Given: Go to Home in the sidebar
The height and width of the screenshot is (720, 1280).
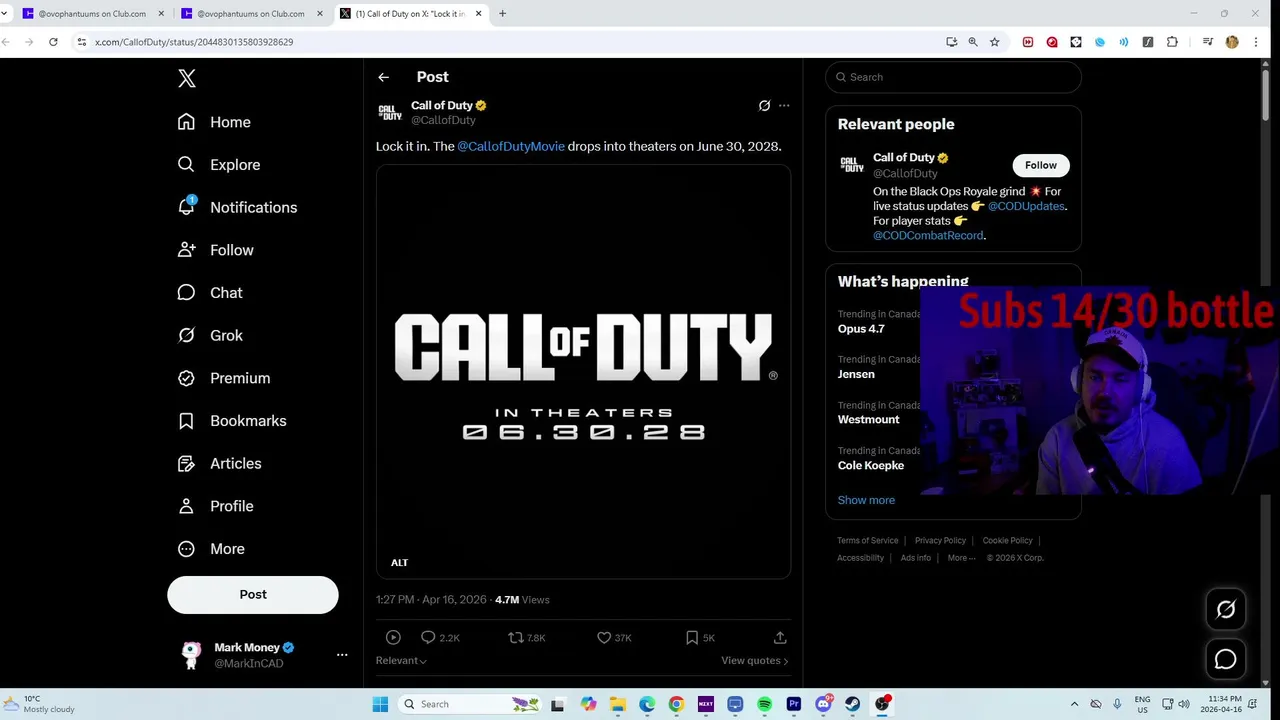Looking at the screenshot, I should (214, 122).
